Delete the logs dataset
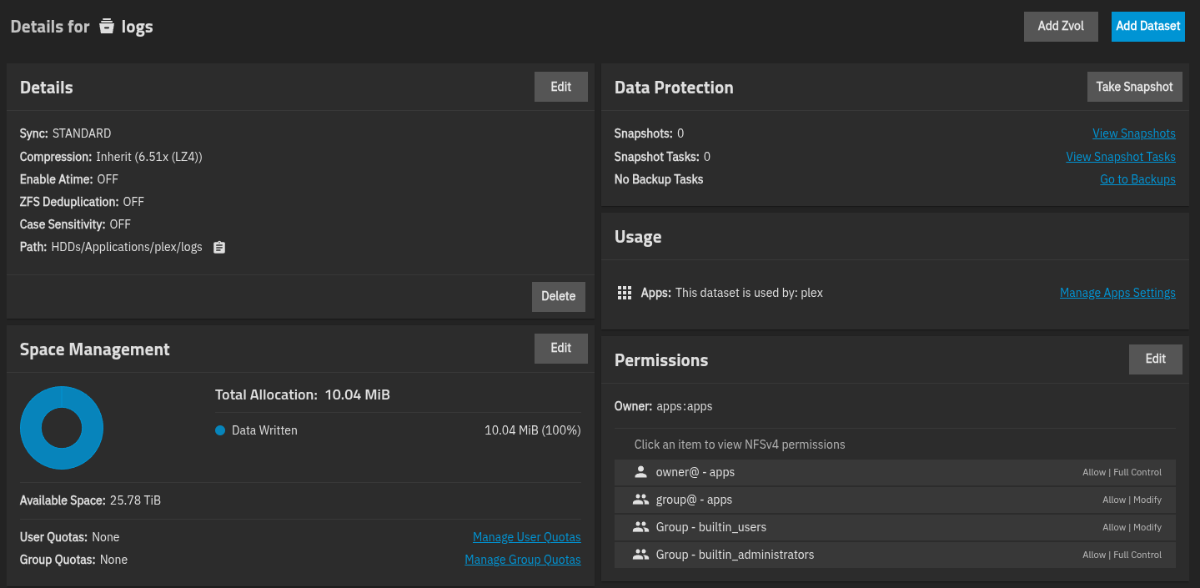This screenshot has width=1200, height=588. [558, 296]
